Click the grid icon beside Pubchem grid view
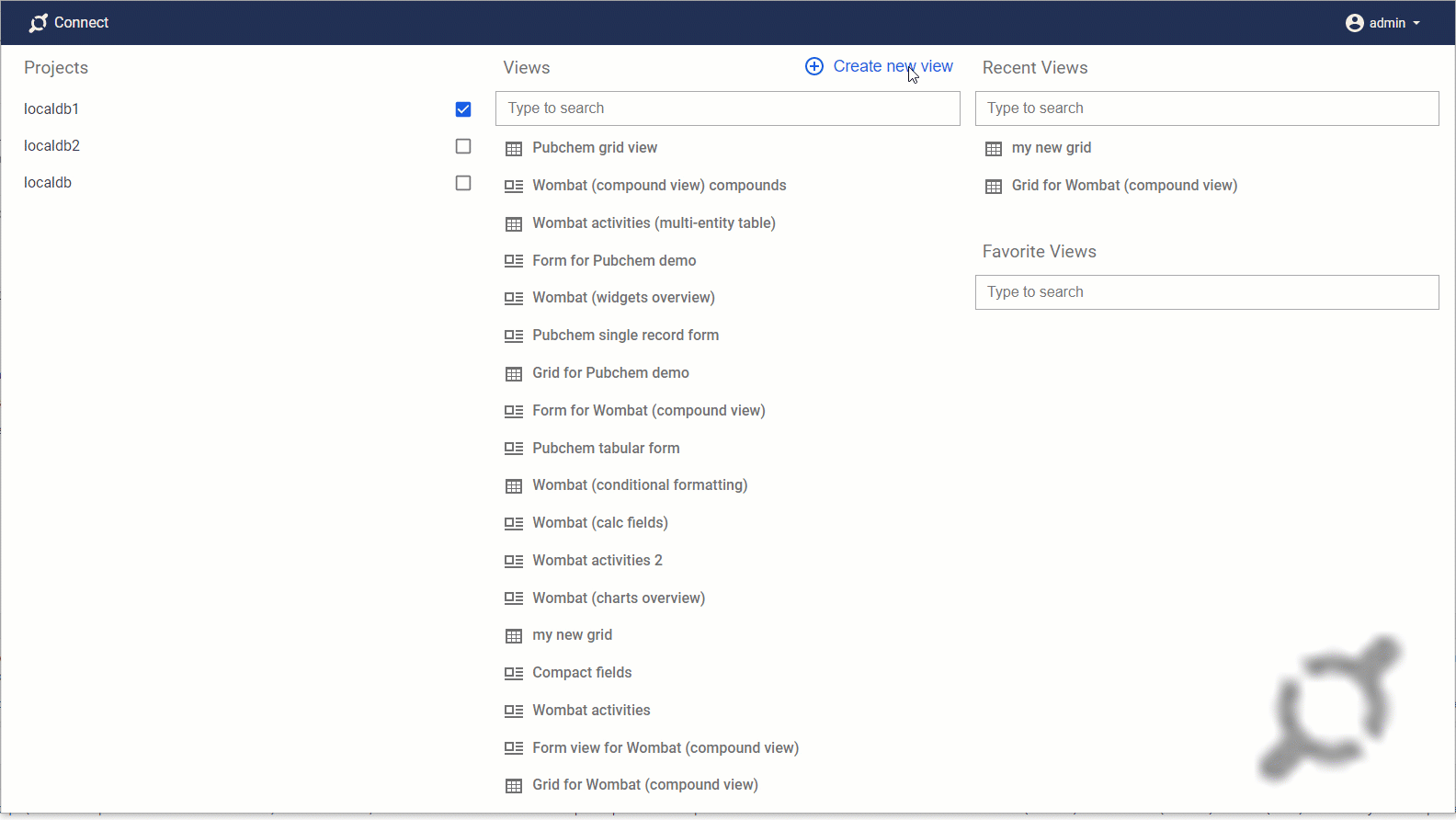The width and height of the screenshot is (1456, 820). [x=514, y=148]
